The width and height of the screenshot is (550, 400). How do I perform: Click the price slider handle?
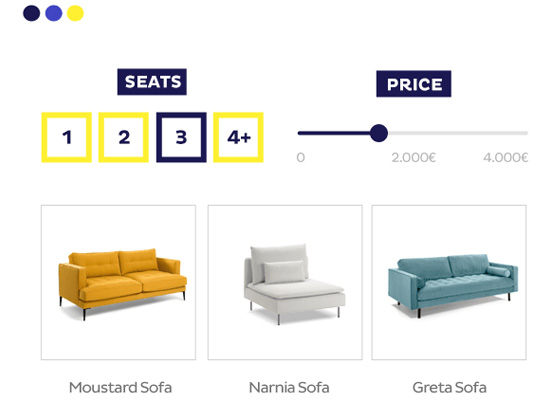[x=379, y=133]
